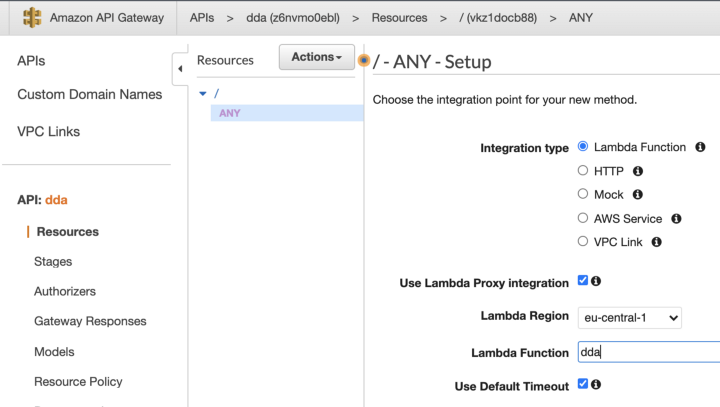Collapse the root / resource tree arrow

click(x=202, y=94)
